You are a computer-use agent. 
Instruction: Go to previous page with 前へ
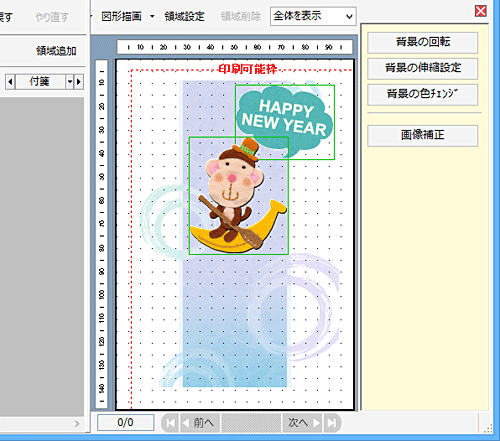coord(200,423)
